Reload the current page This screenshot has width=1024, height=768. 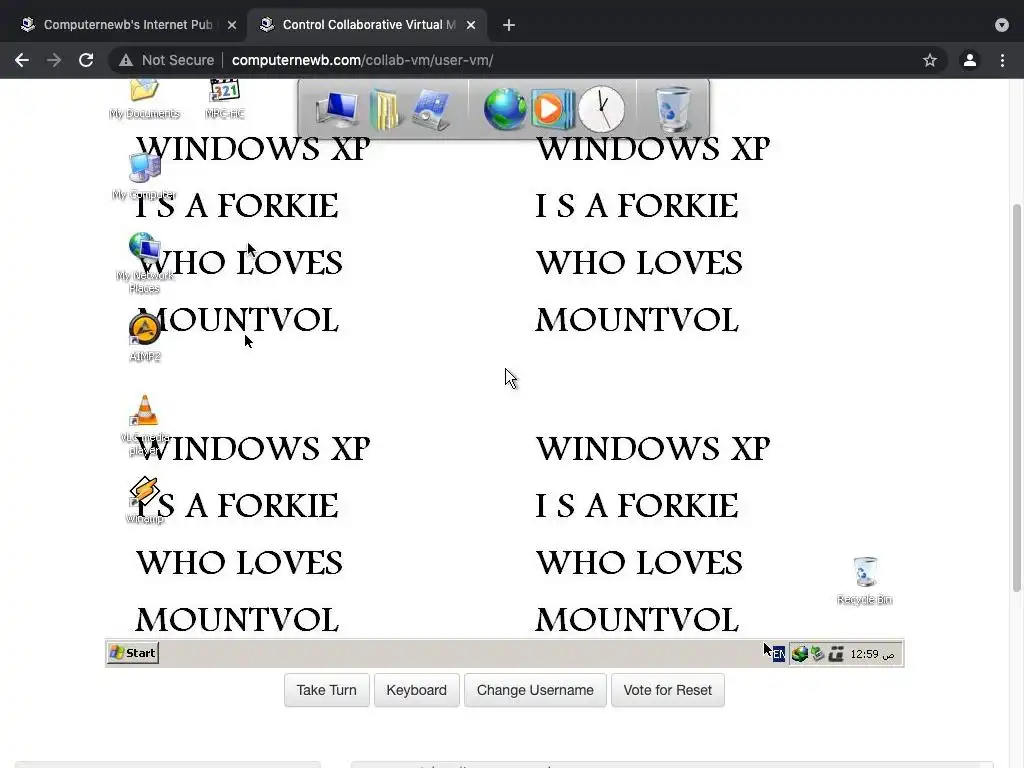tap(86, 60)
